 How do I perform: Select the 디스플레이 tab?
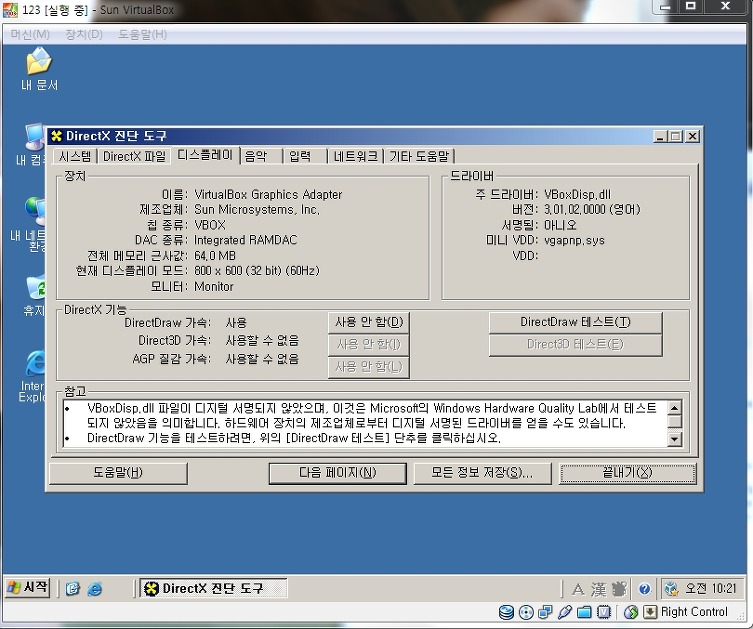pos(205,155)
